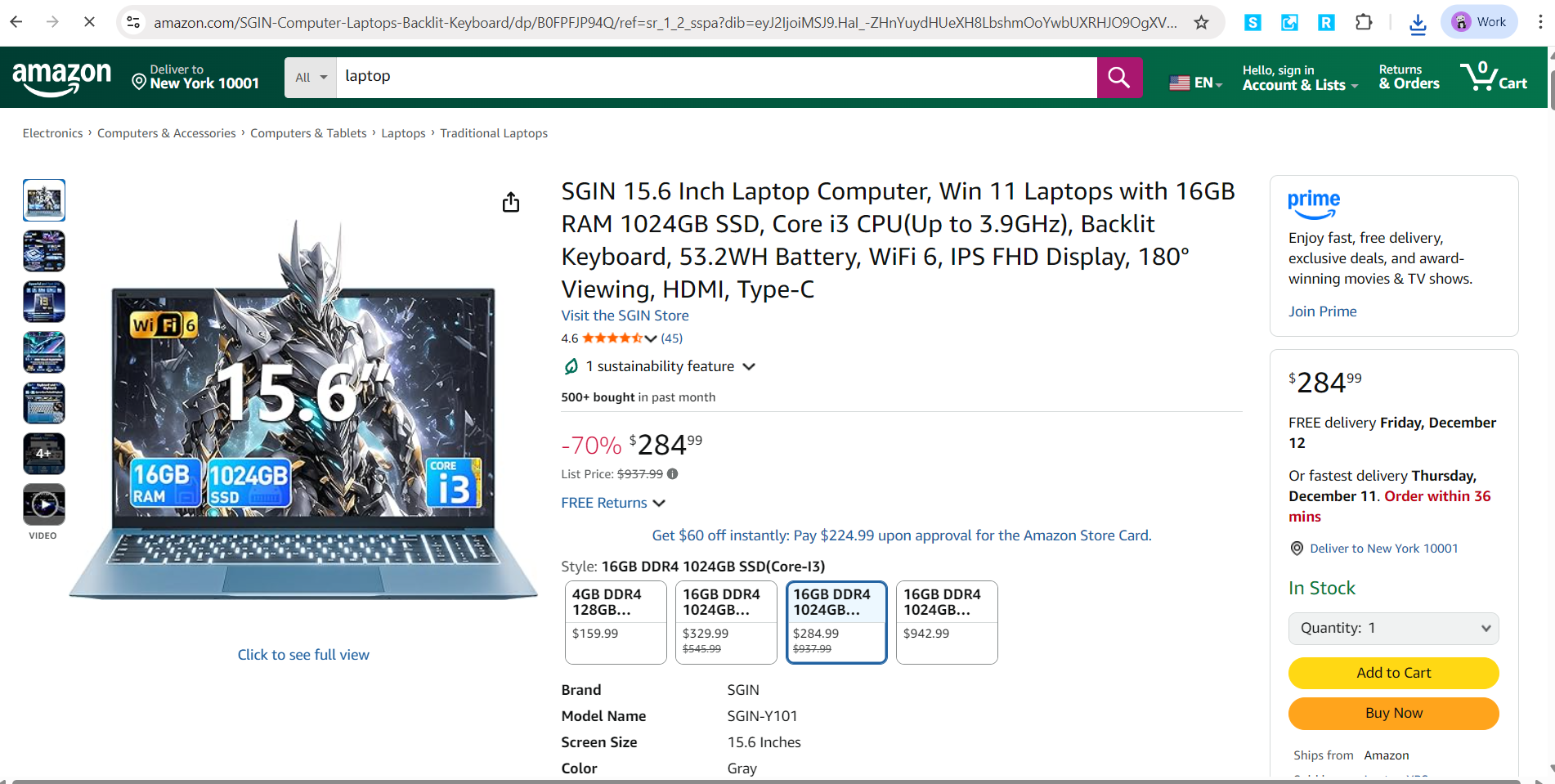Open the All search category dropdown
The image size is (1555, 784).
[x=311, y=77]
